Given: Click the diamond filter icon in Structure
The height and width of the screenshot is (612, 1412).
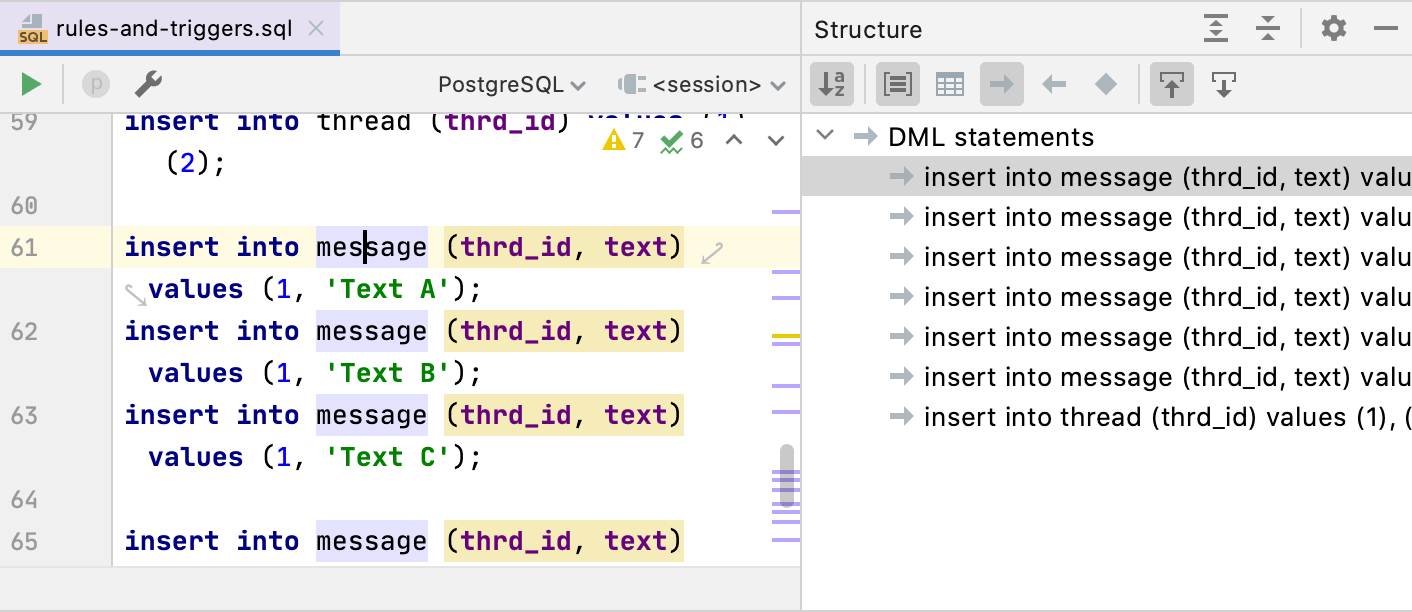Looking at the screenshot, I should point(1105,86).
